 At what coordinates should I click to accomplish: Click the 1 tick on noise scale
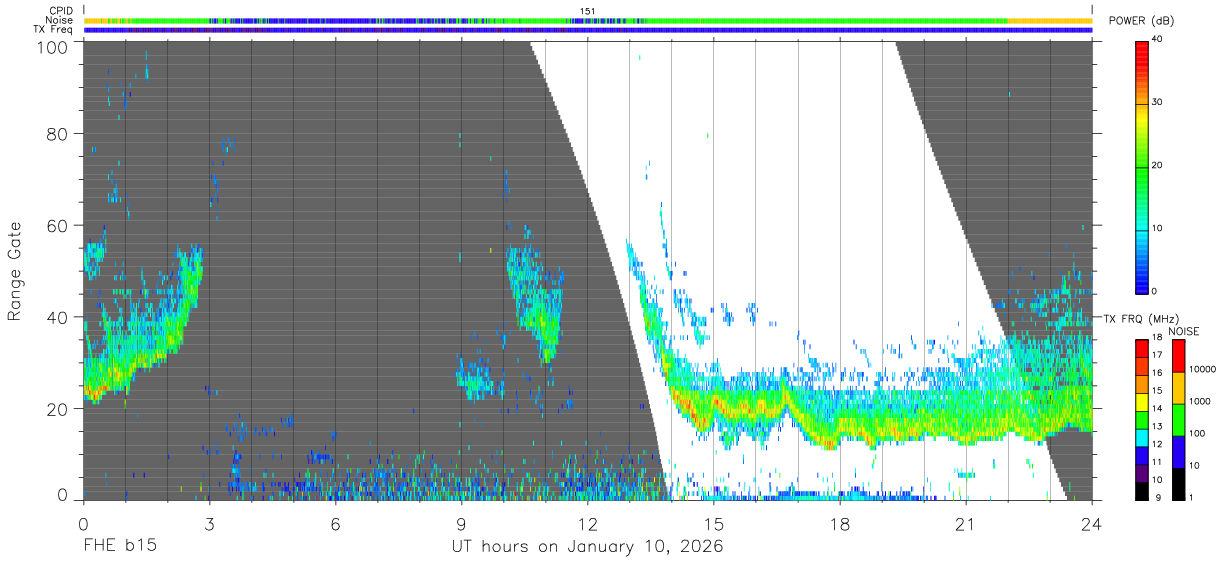pyautogui.click(x=1192, y=499)
